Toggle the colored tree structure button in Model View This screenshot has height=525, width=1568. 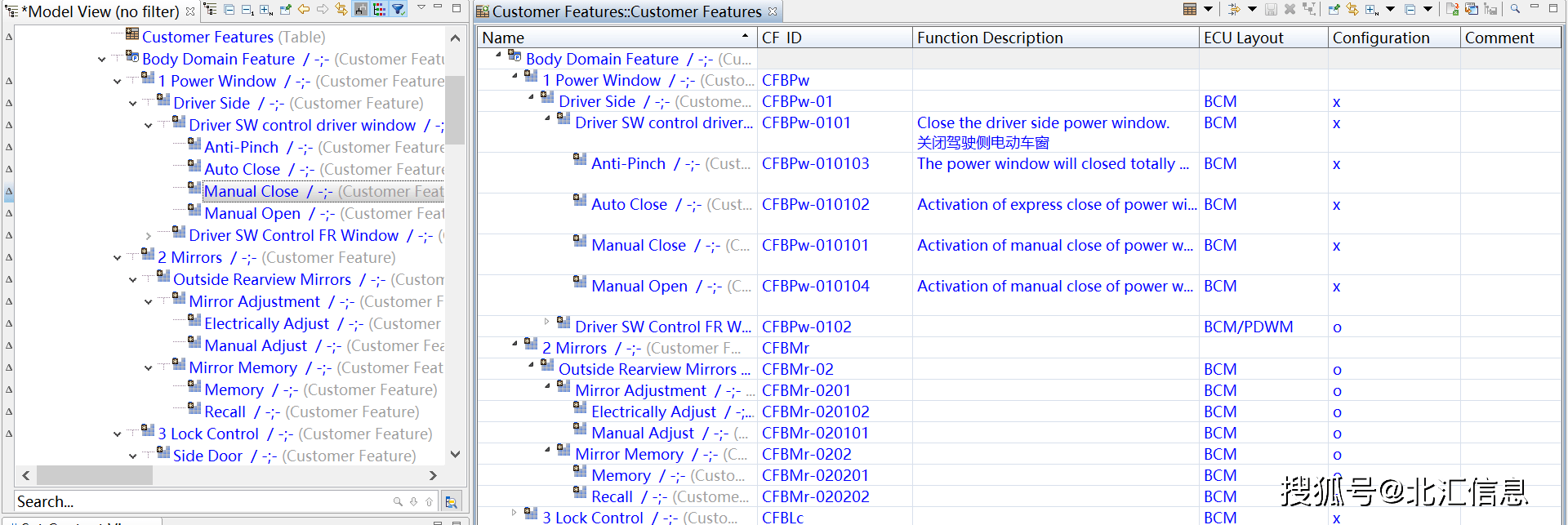[x=380, y=10]
